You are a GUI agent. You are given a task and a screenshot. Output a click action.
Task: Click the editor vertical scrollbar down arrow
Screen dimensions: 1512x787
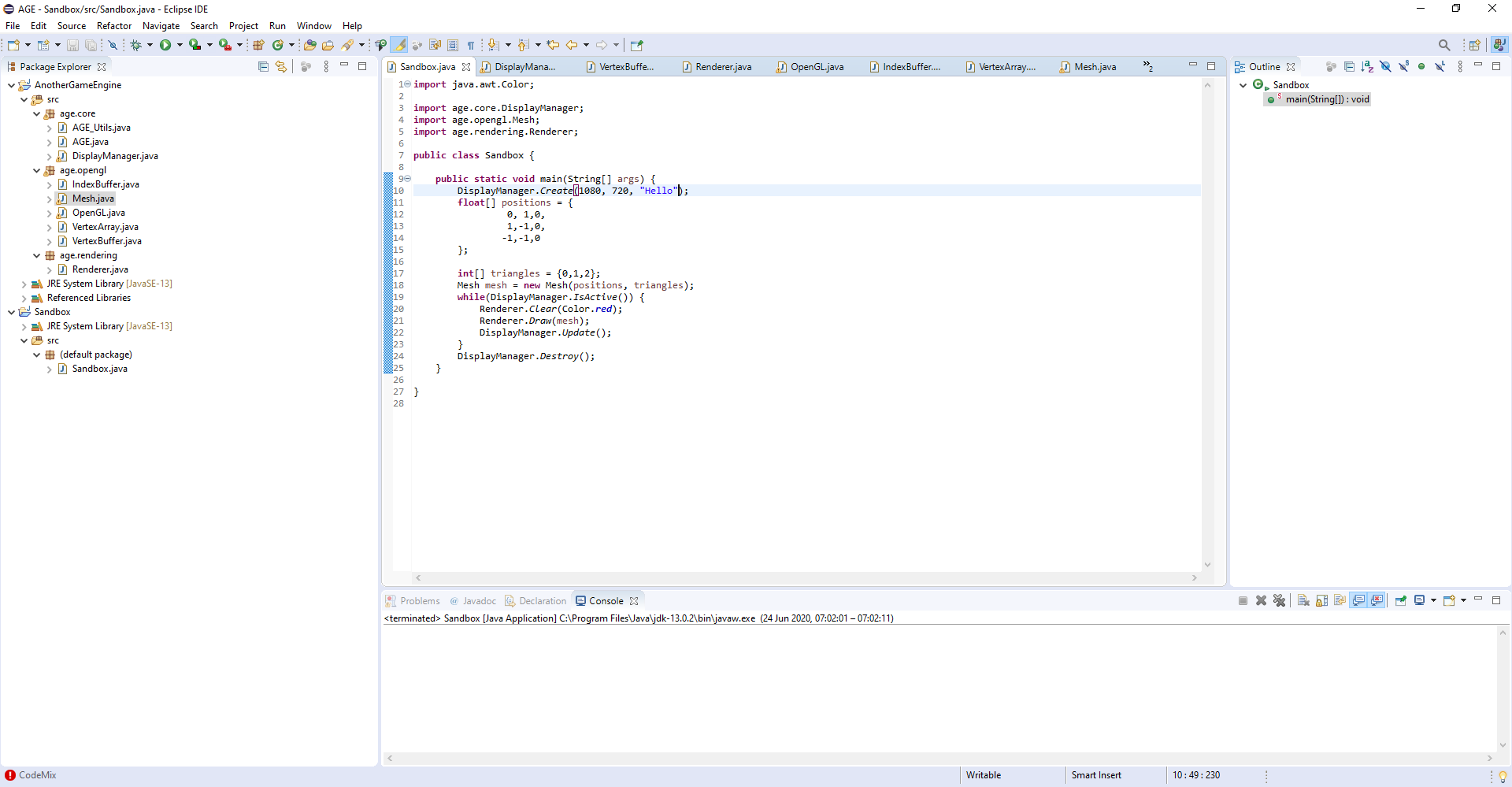click(1207, 565)
